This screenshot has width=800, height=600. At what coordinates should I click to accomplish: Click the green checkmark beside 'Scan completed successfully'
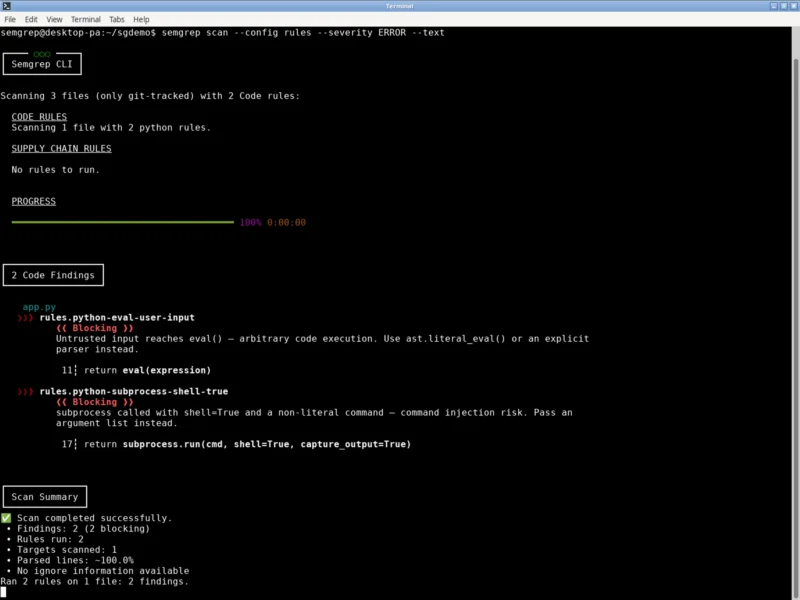[x=6, y=518]
